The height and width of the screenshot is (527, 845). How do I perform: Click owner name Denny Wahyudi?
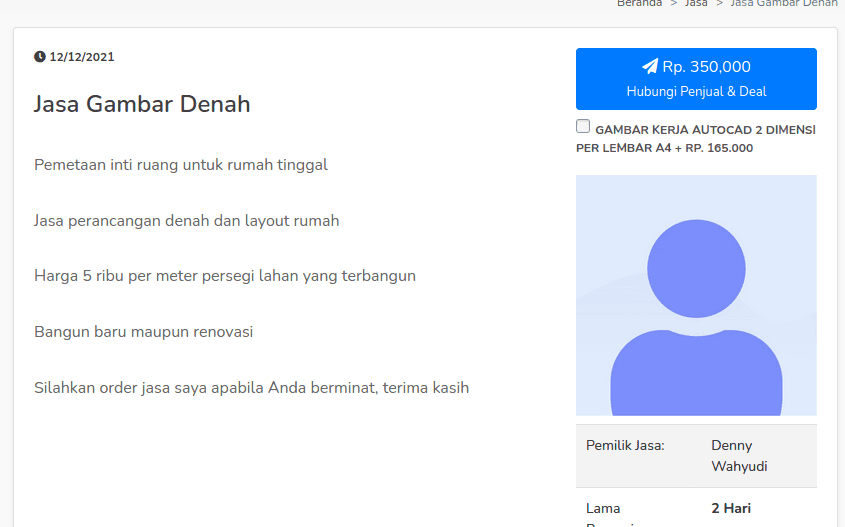point(739,456)
